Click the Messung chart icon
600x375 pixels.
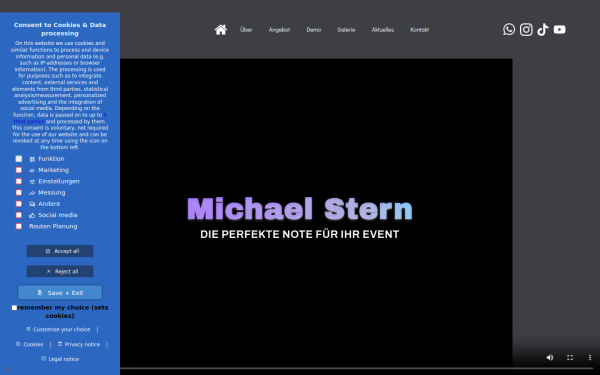click(32, 193)
